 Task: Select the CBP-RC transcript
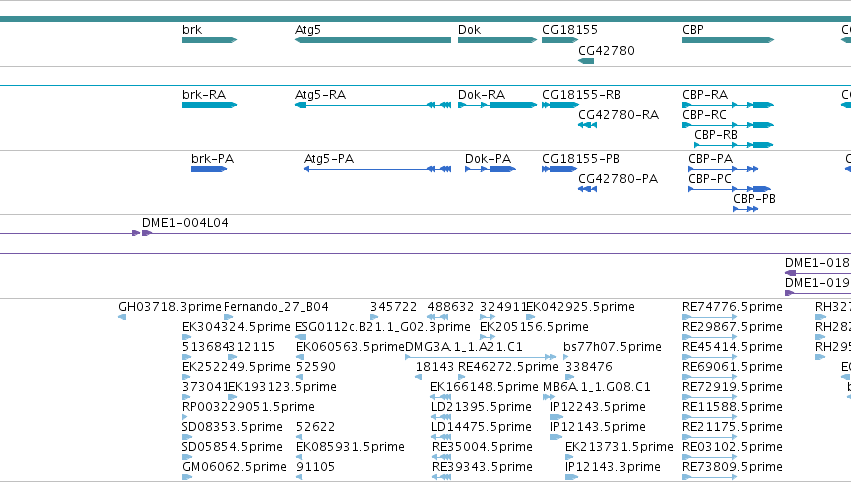(x=728, y=125)
